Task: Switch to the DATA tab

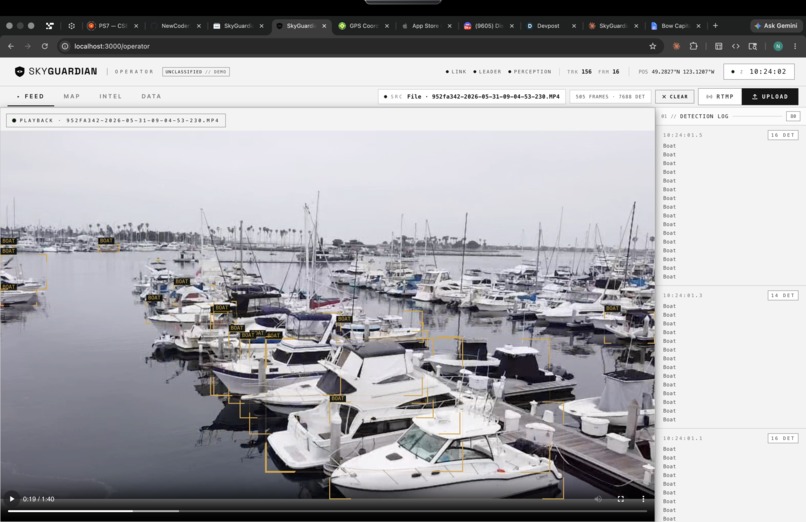Action: pyautogui.click(x=151, y=96)
